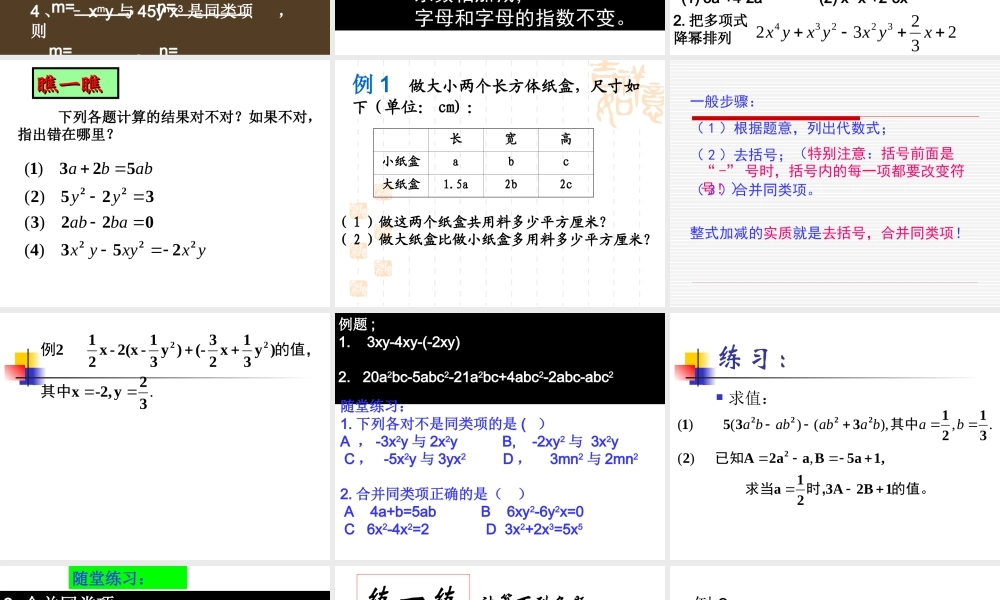Click example 1. 3xy-4xy-(-2xy)
Screen dimensions: 1000x600
click(399, 342)
